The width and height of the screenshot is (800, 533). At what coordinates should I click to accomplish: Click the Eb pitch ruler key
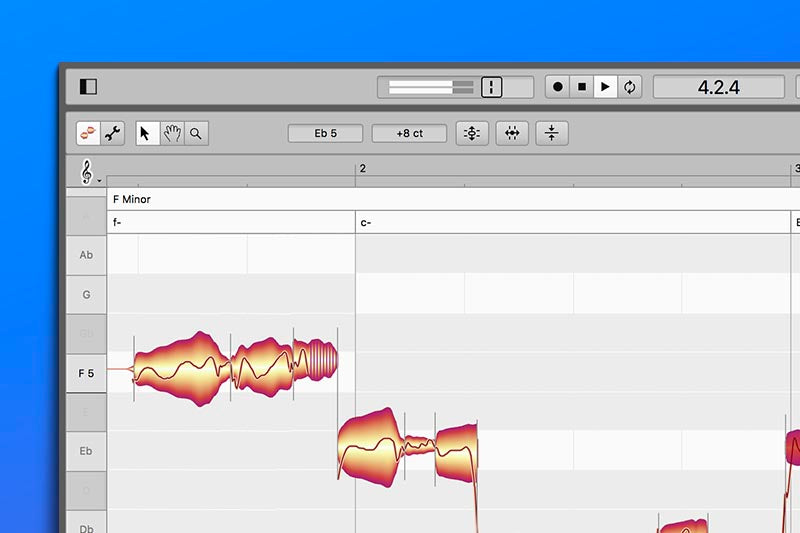[86, 451]
